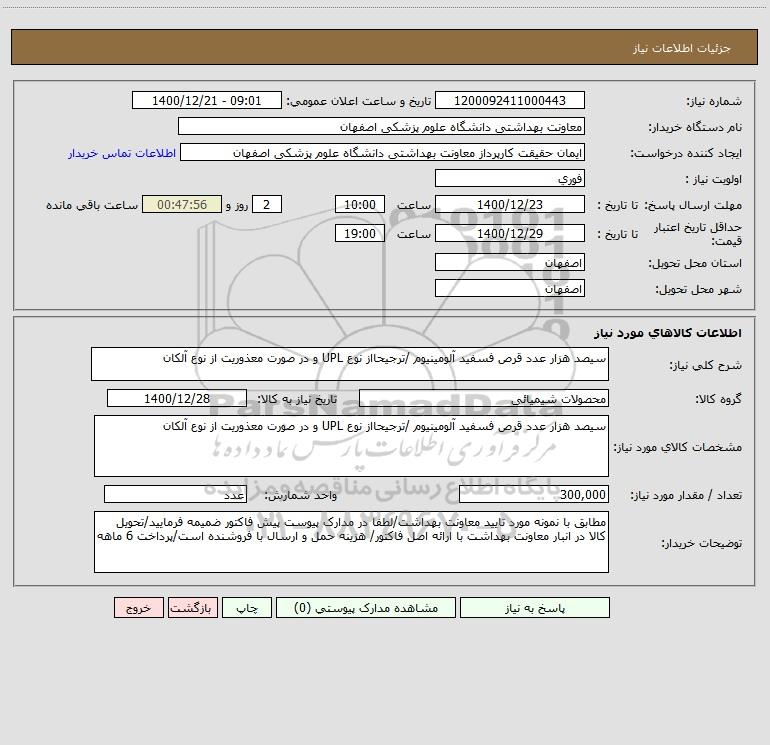
Task: Click the خروج exit button
Action: [x=138, y=607]
